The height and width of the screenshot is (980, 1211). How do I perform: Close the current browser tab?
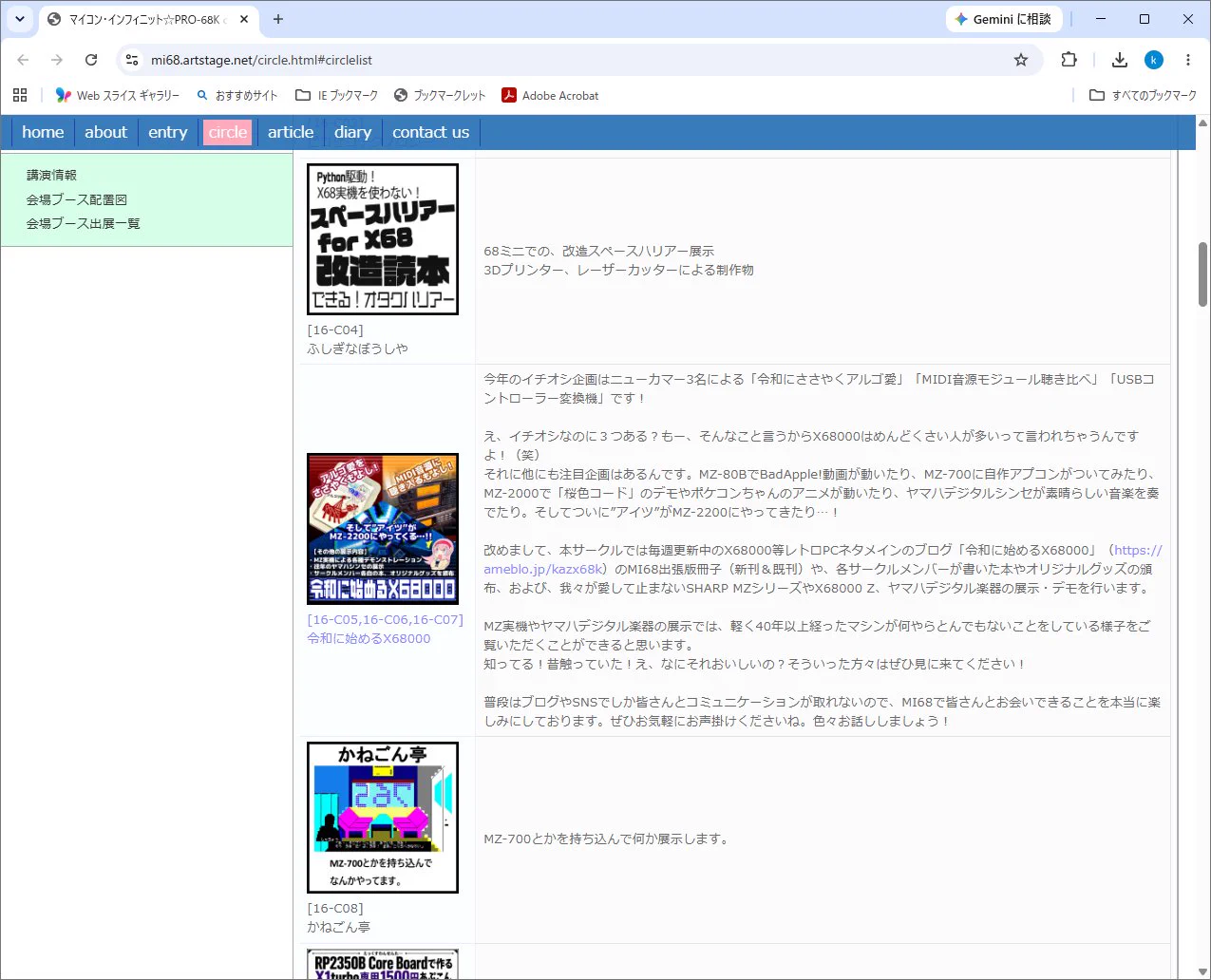(244, 19)
